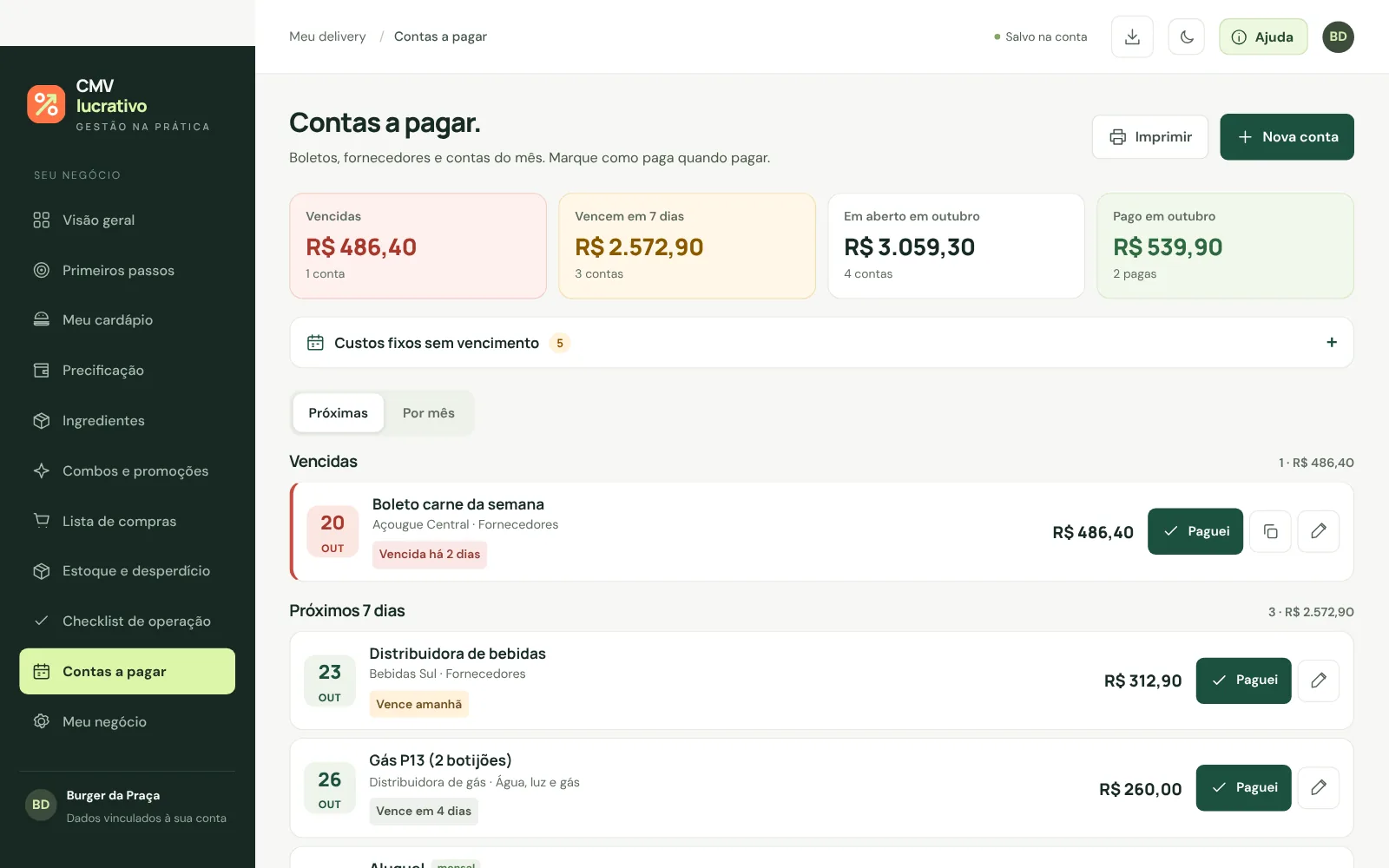This screenshot has width=1389, height=868.
Task: Click the Salvo na conta status
Action: [1040, 36]
